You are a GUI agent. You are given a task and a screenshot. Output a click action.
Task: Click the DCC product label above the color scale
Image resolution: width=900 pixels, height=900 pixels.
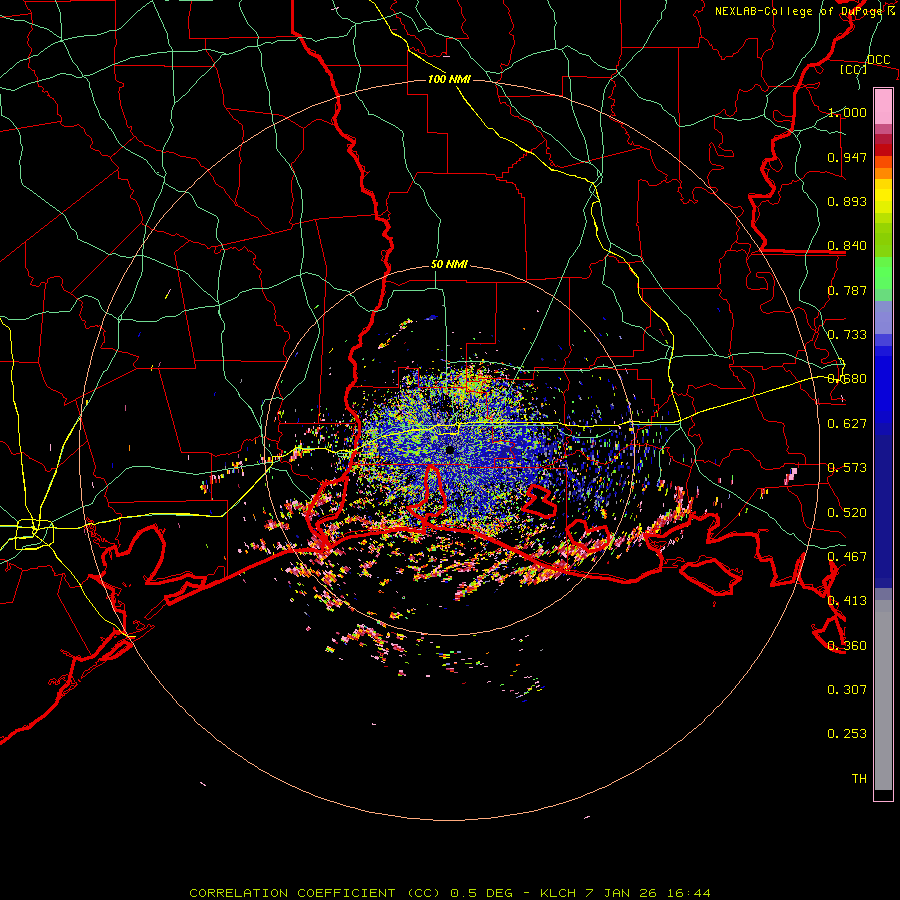pyautogui.click(x=878, y=60)
